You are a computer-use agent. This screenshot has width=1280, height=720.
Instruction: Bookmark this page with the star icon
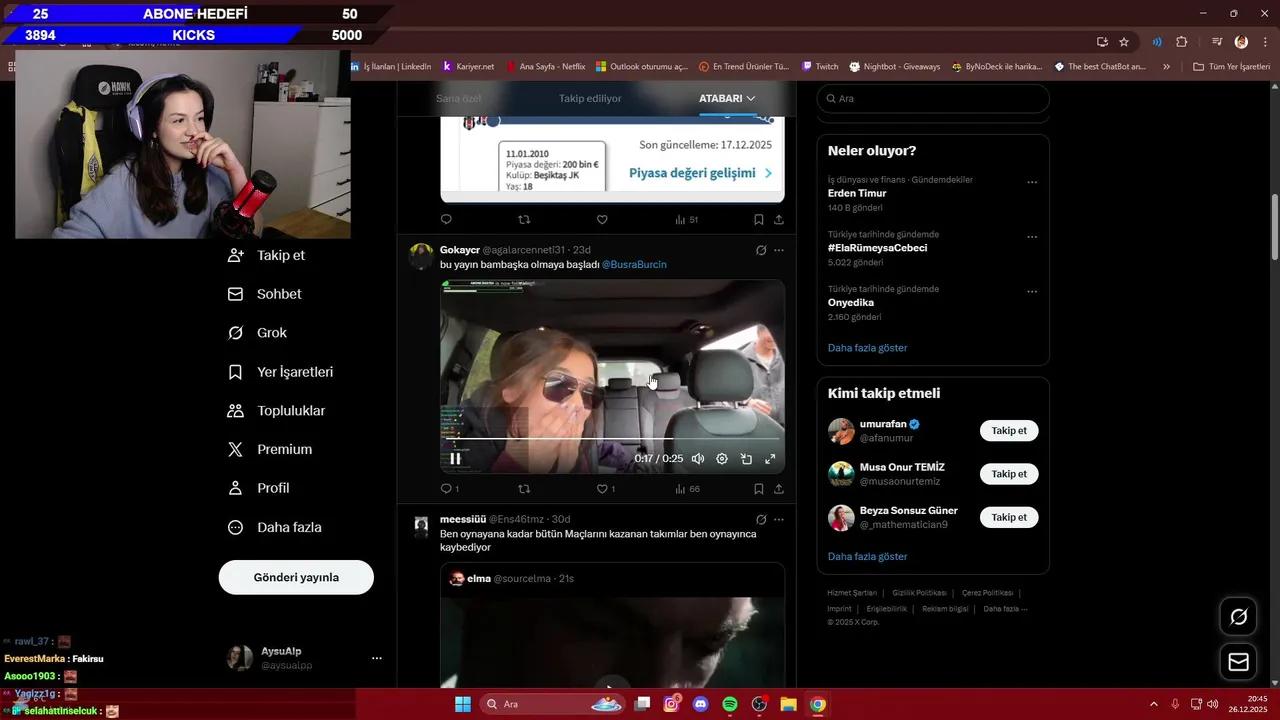click(x=1124, y=42)
